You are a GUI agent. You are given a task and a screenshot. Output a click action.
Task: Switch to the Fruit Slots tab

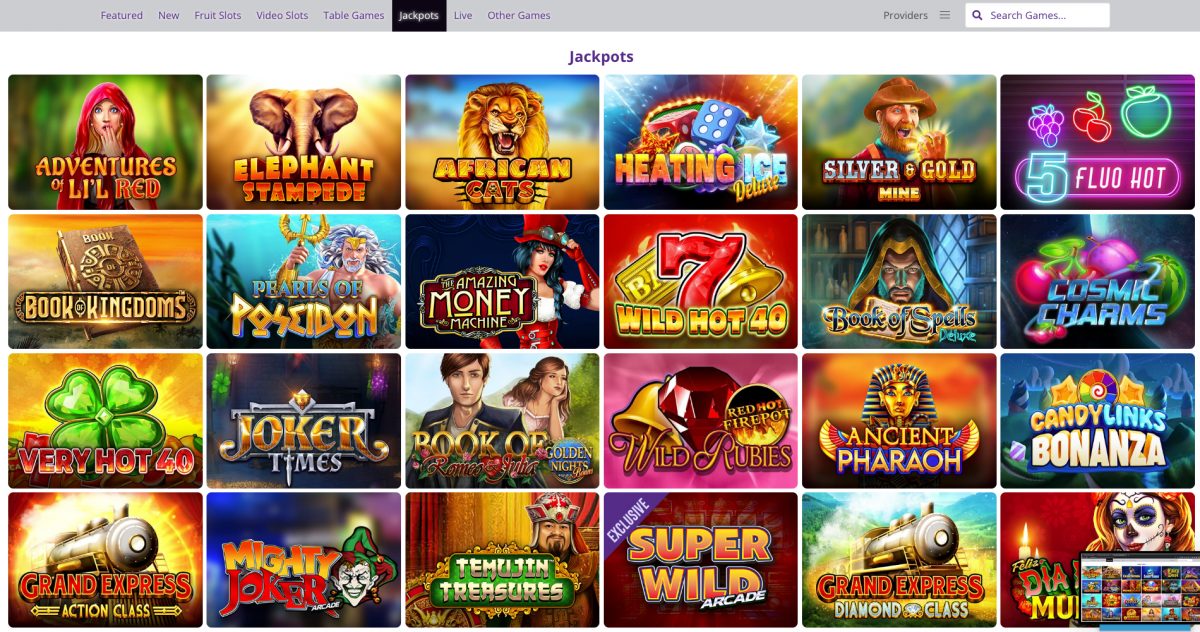tap(218, 15)
